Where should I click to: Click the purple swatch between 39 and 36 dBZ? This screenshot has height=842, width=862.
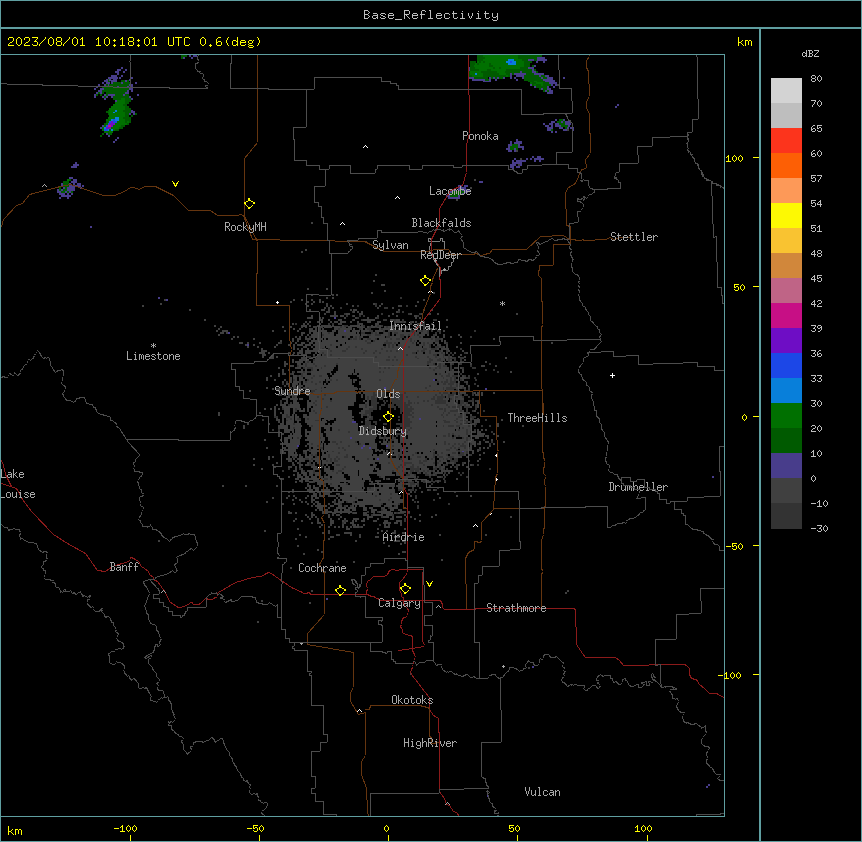pyautogui.click(x=786, y=340)
